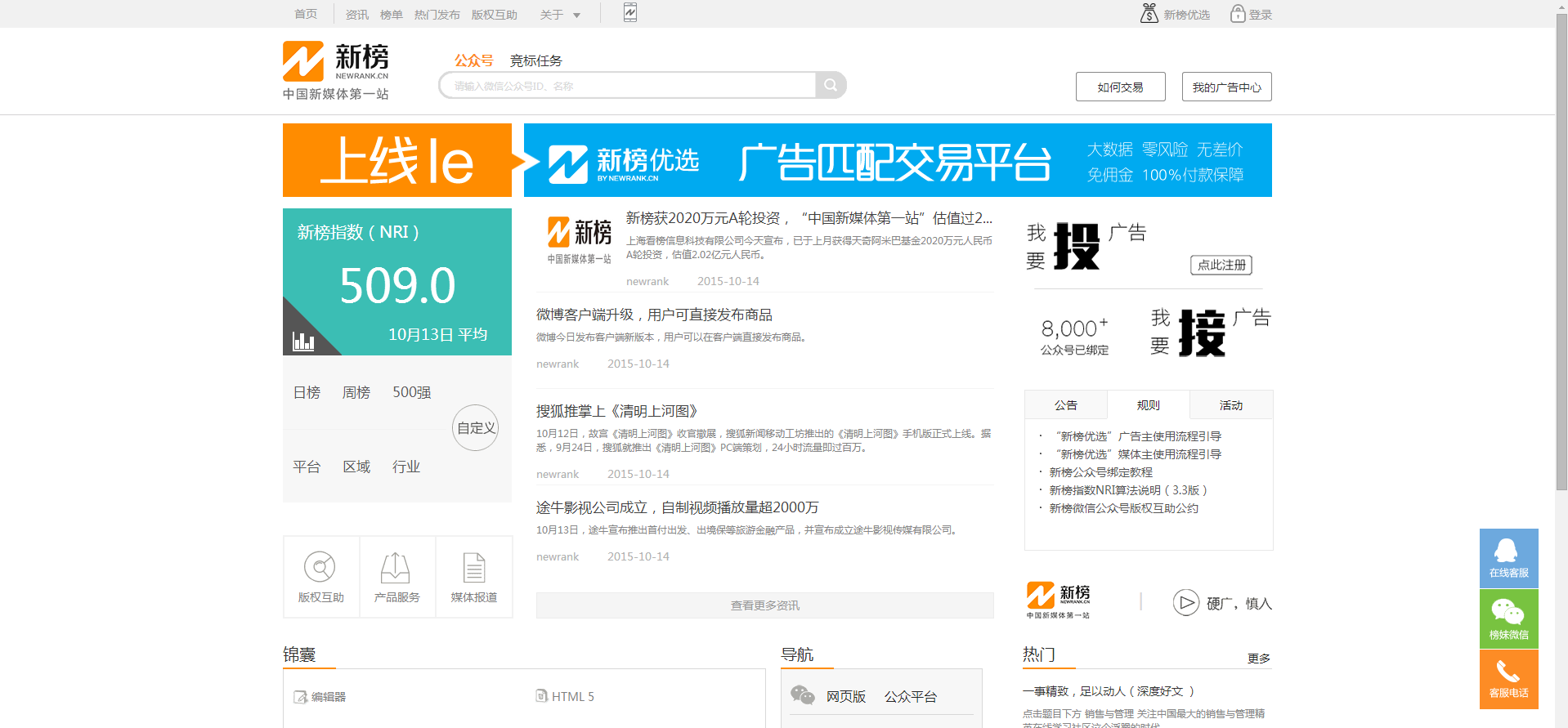
Task: Click the 登录 link
Action: (x=1261, y=15)
